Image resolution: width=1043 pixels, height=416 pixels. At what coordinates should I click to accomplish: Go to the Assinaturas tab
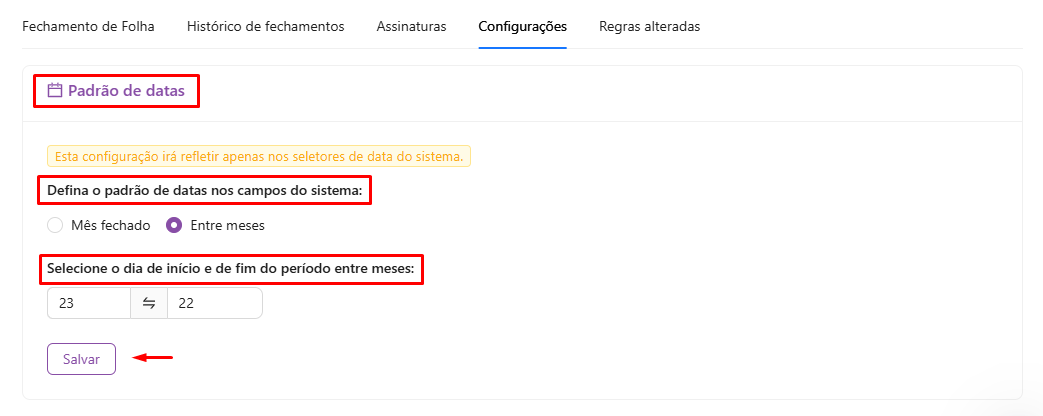click(411, 27)
